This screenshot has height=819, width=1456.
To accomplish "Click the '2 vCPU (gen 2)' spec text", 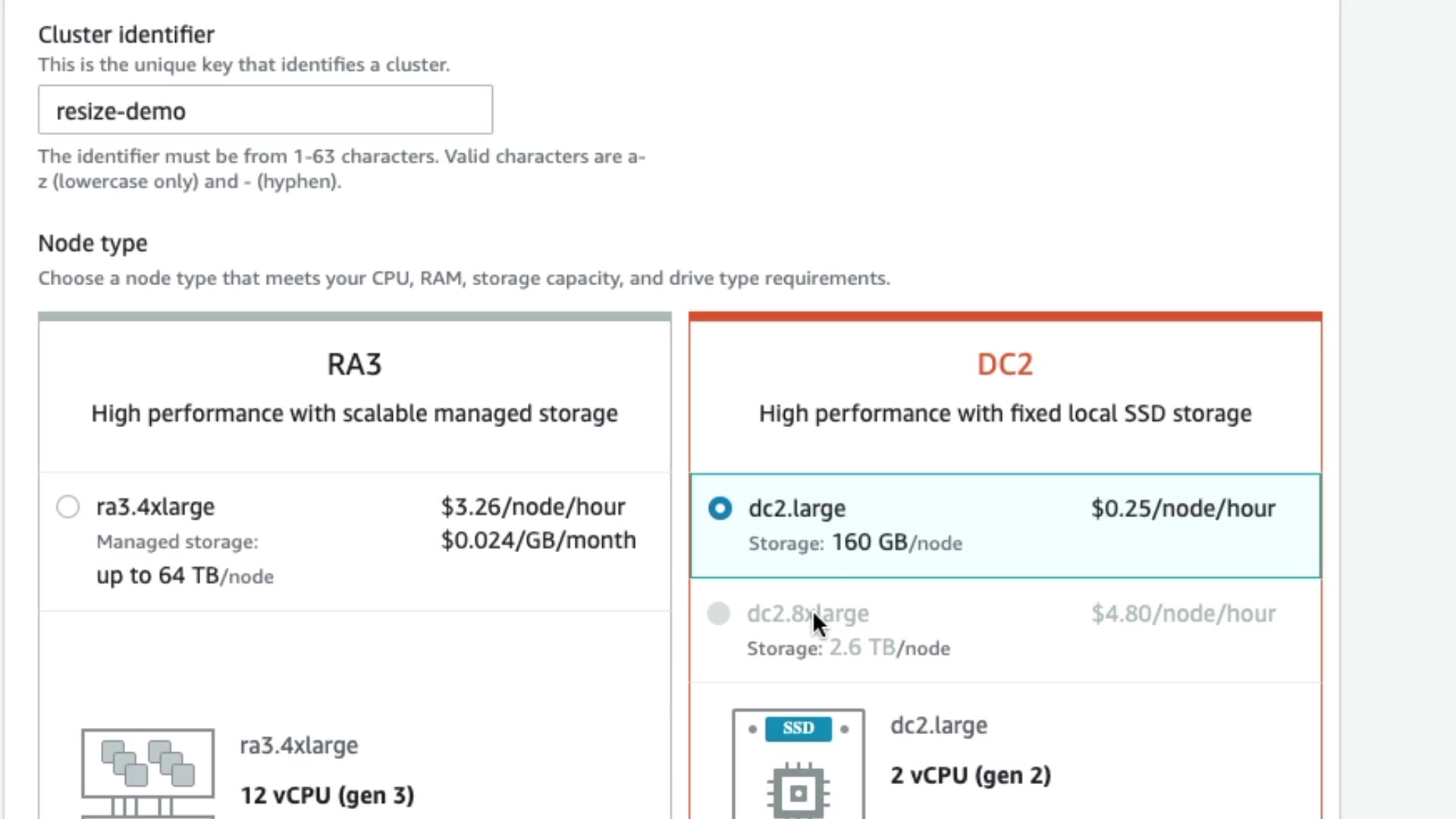I will pyautogui.click(x=971, y=775).
